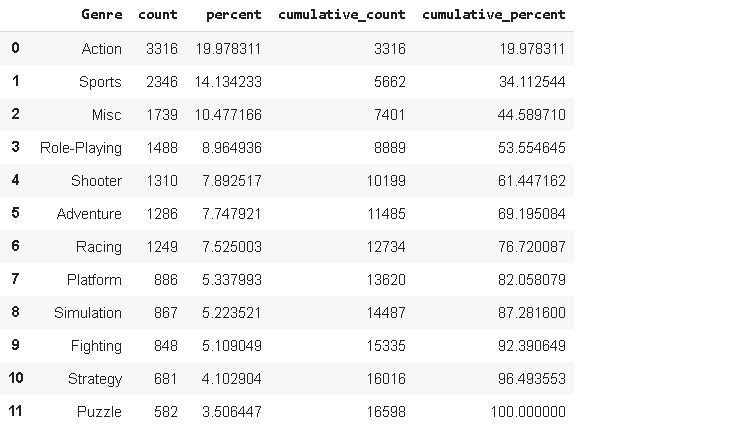
Task: Select the Role-Playing genre cell
Action: pyautogui.click(x=81, y=148)
